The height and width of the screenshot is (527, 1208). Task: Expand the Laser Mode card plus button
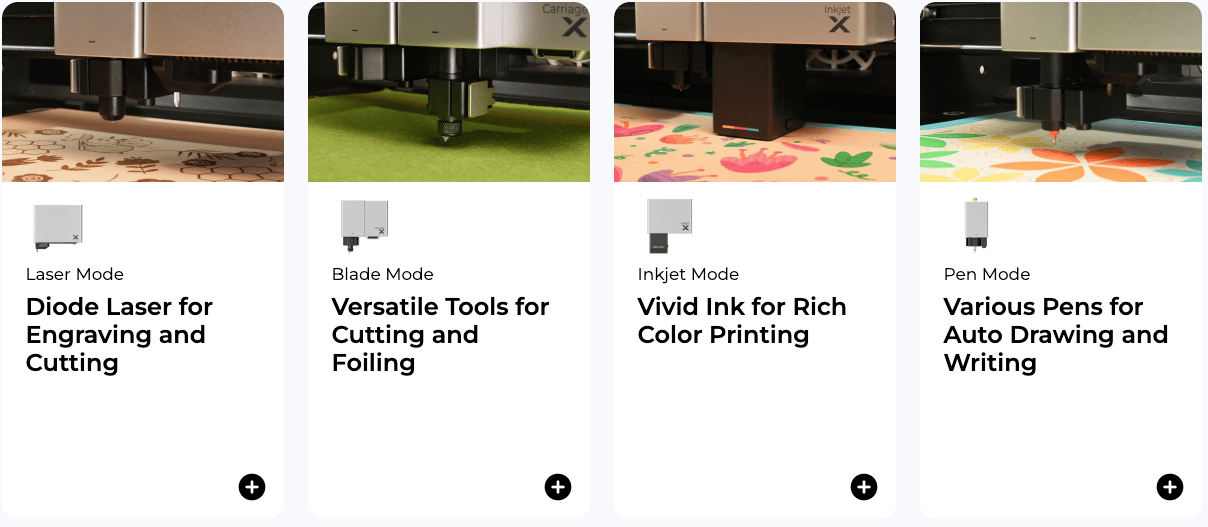point(252,487)
